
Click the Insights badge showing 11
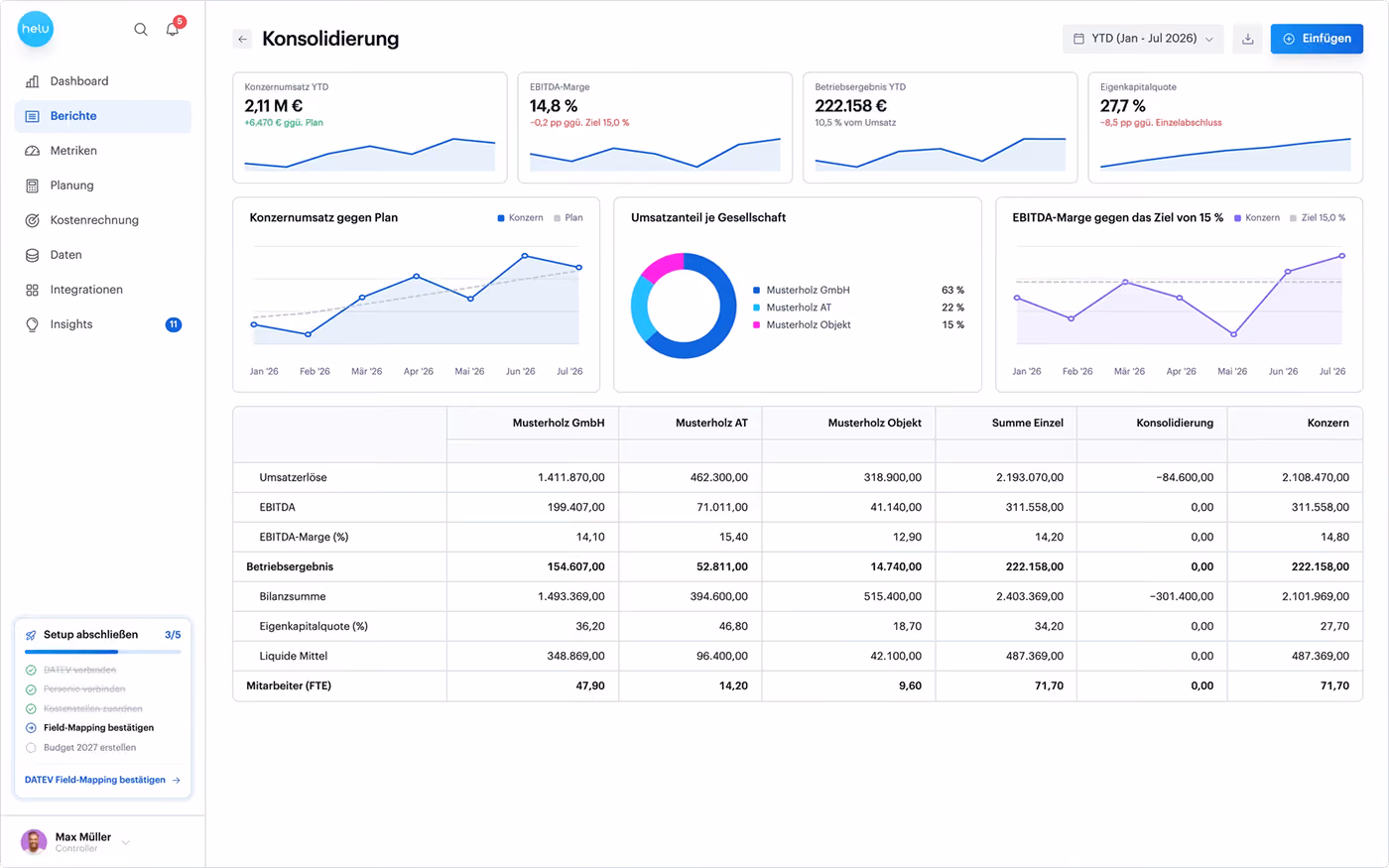coord(174,324)
